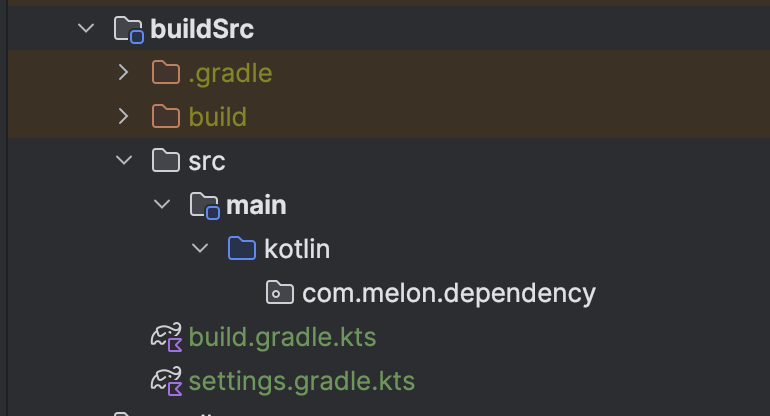The height and width of the screenshot is (416, 770).
Task: Click the main module folder icon
Action: (204, 205)
